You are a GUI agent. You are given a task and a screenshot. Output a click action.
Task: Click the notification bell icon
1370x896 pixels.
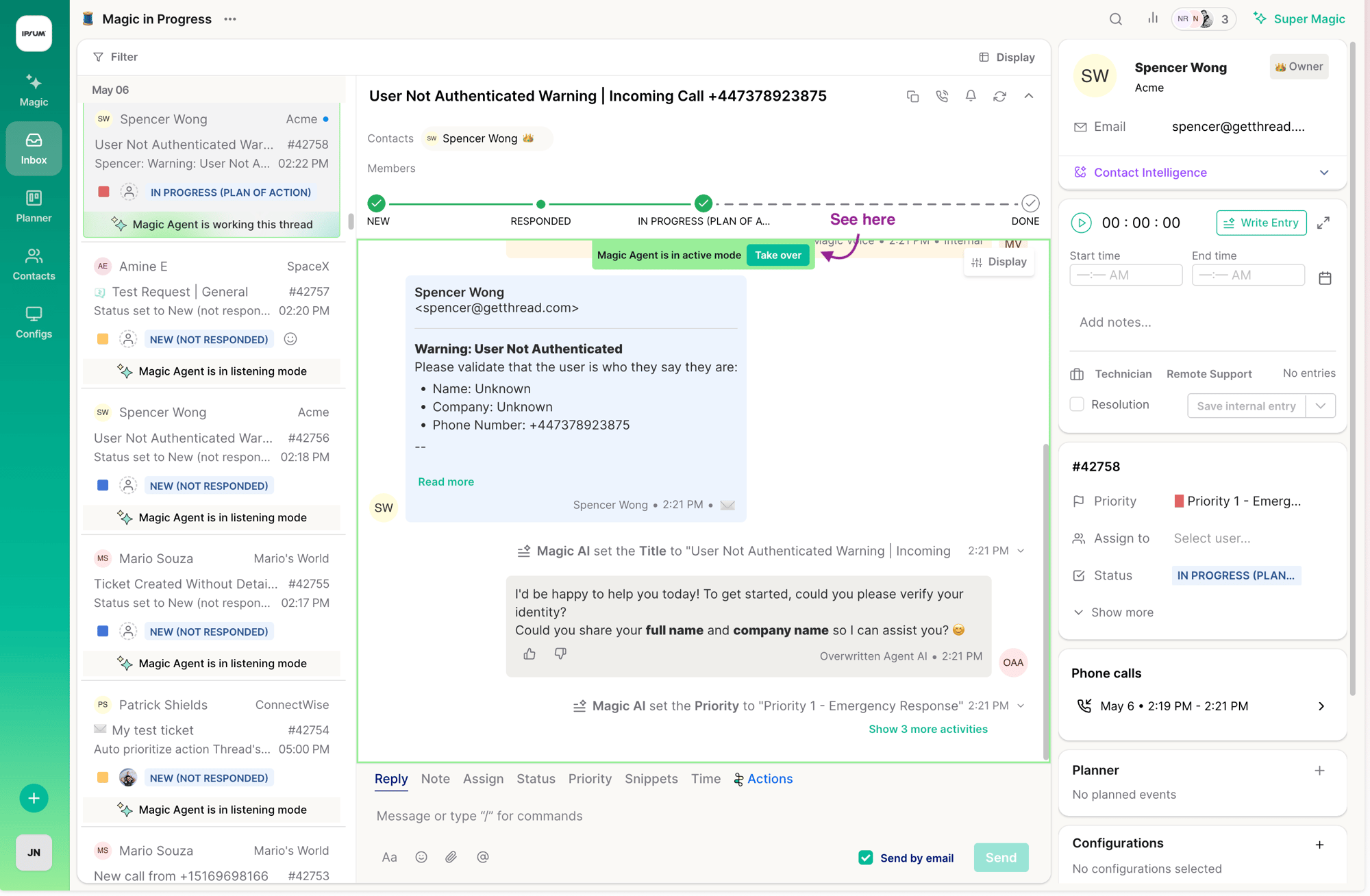coord(971,96)
